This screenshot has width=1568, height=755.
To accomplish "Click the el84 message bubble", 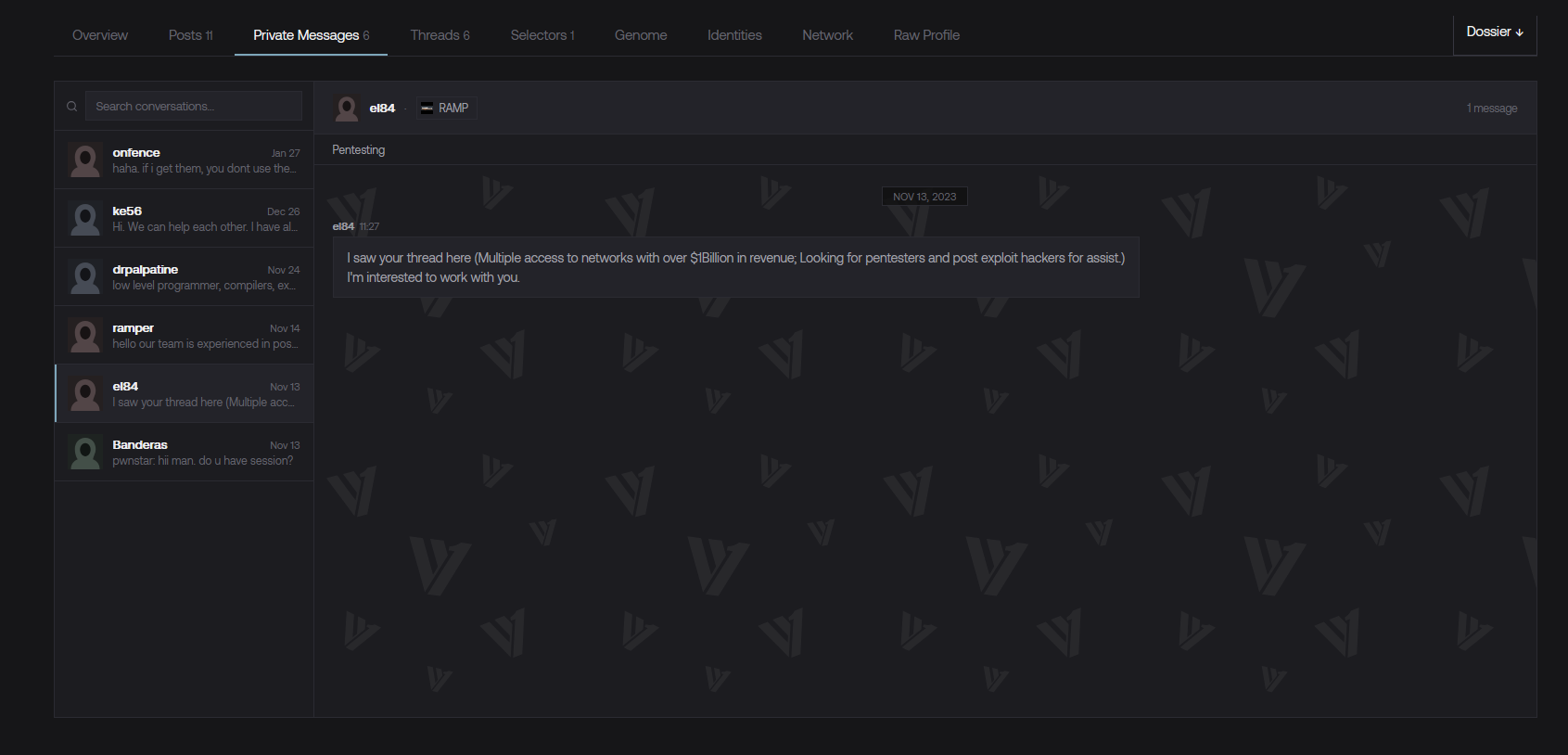I will tap(735, 267).
